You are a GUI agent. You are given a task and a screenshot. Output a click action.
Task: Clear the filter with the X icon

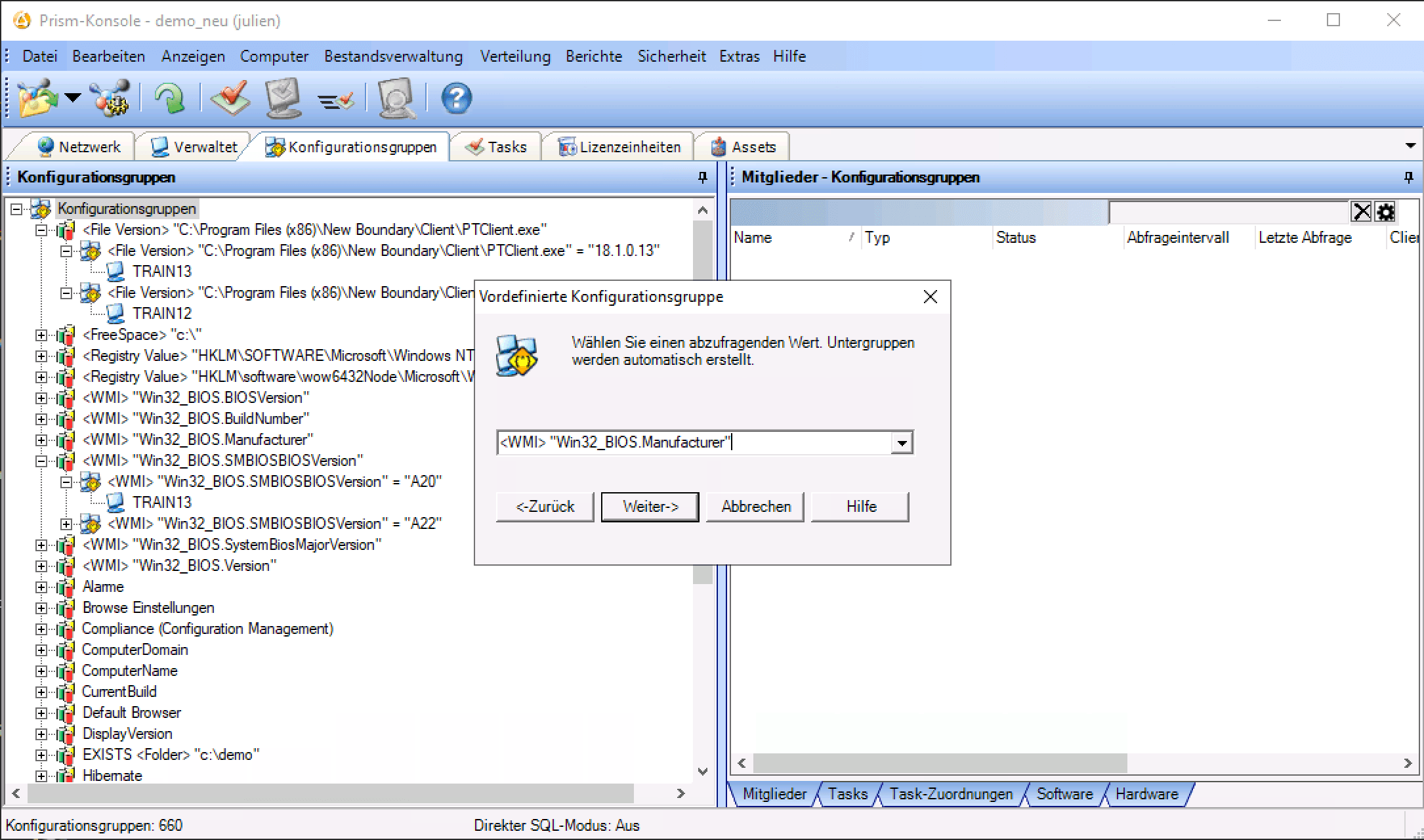pos(1362,212)
